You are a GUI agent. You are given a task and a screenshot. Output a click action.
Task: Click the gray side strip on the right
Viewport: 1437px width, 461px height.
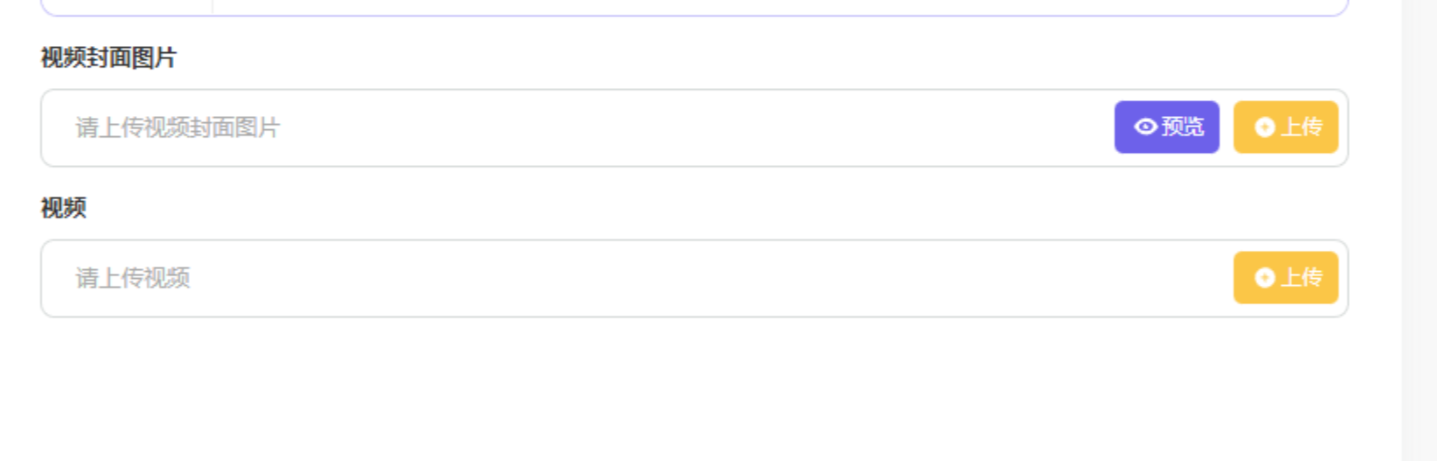point(1418,400)
